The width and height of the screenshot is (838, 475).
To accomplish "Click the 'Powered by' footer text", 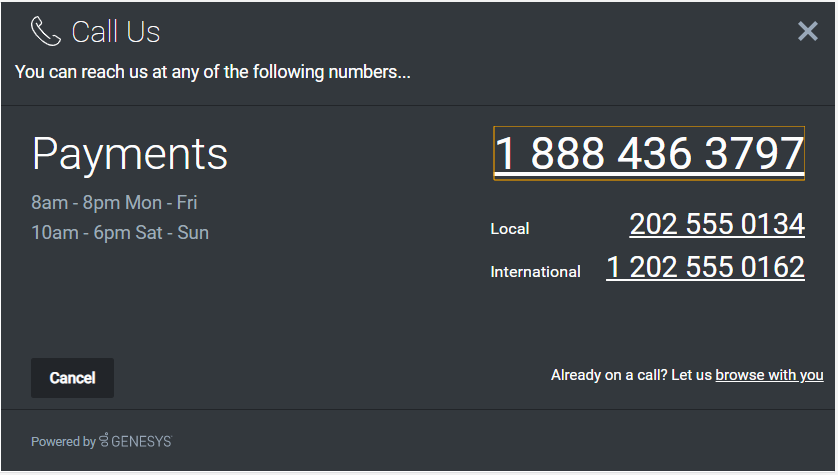I will (x=63, y=441).
